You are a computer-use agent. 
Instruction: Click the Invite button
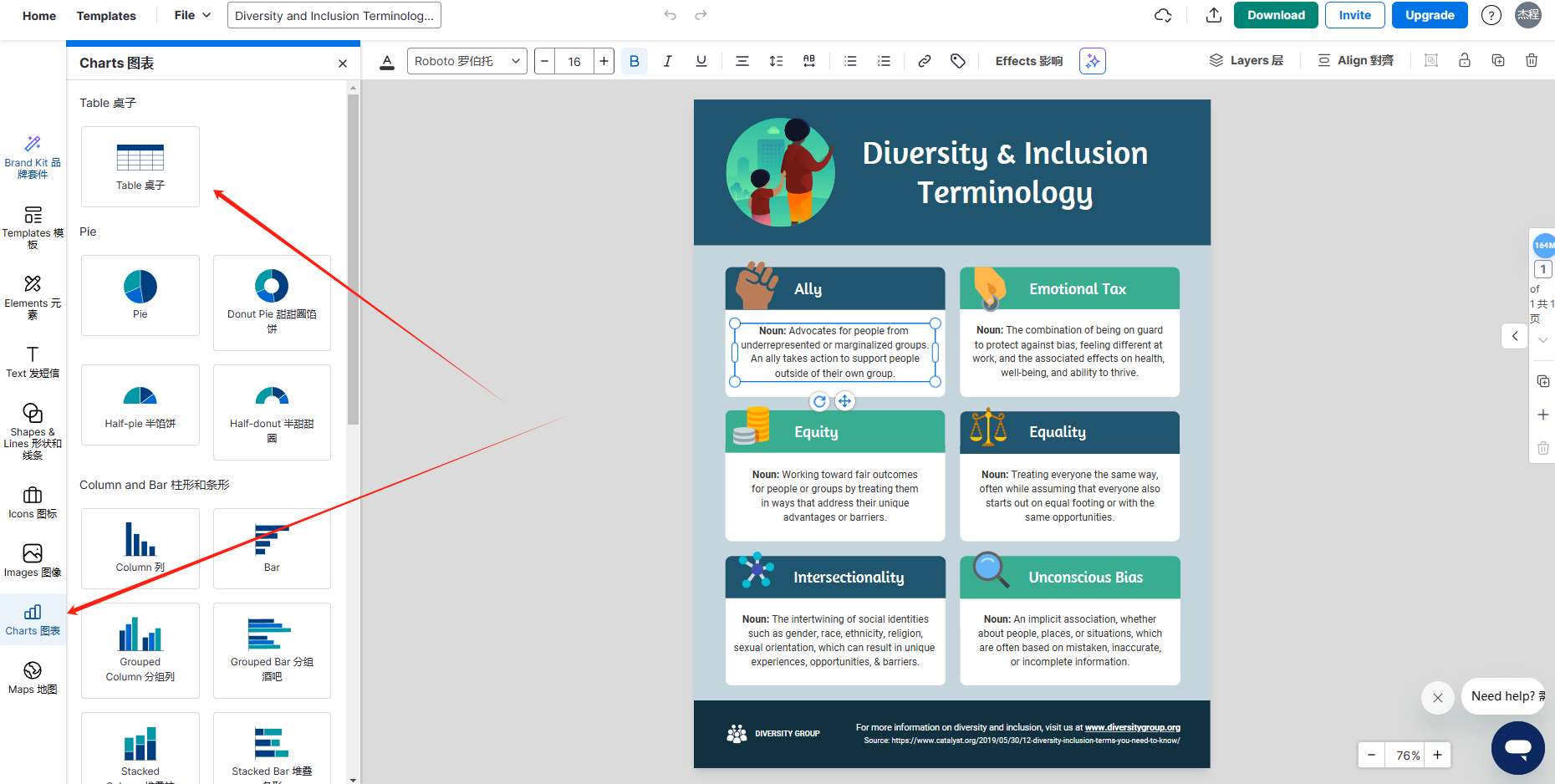point(1355,15)
